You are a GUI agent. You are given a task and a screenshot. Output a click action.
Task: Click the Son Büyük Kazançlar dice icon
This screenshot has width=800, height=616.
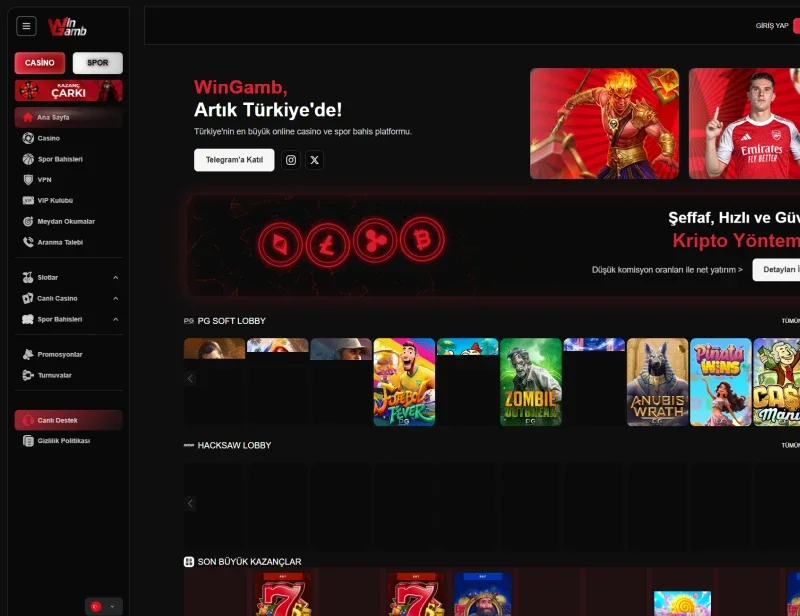(x=189, y=562)
